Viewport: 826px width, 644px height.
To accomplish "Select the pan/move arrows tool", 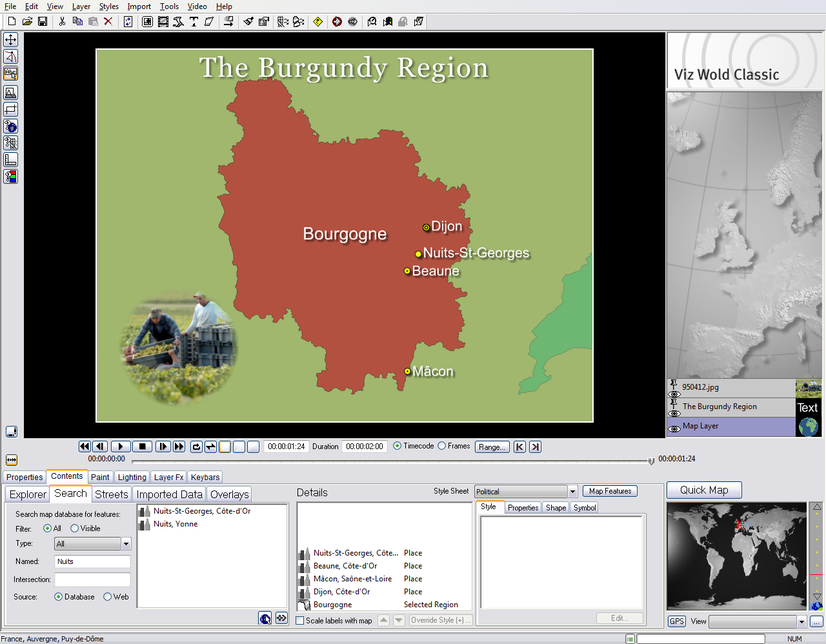I will pos(11,40).
